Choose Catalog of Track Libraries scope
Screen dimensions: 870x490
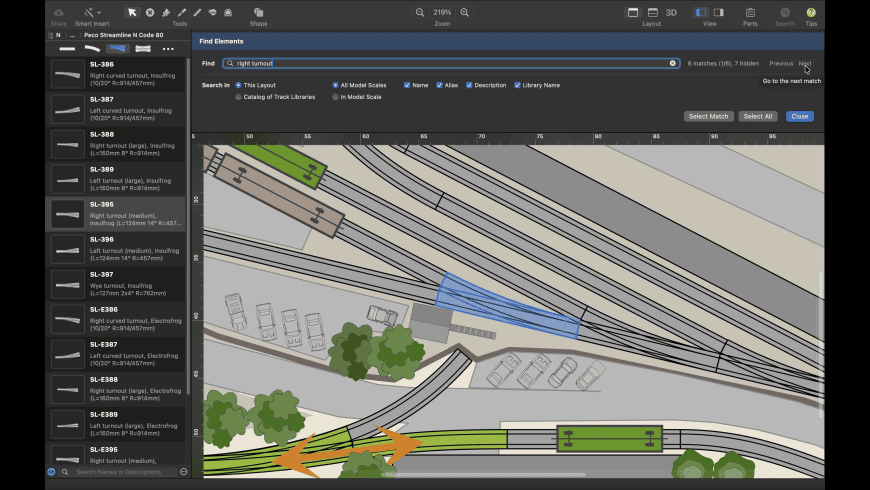pos(275,97)
